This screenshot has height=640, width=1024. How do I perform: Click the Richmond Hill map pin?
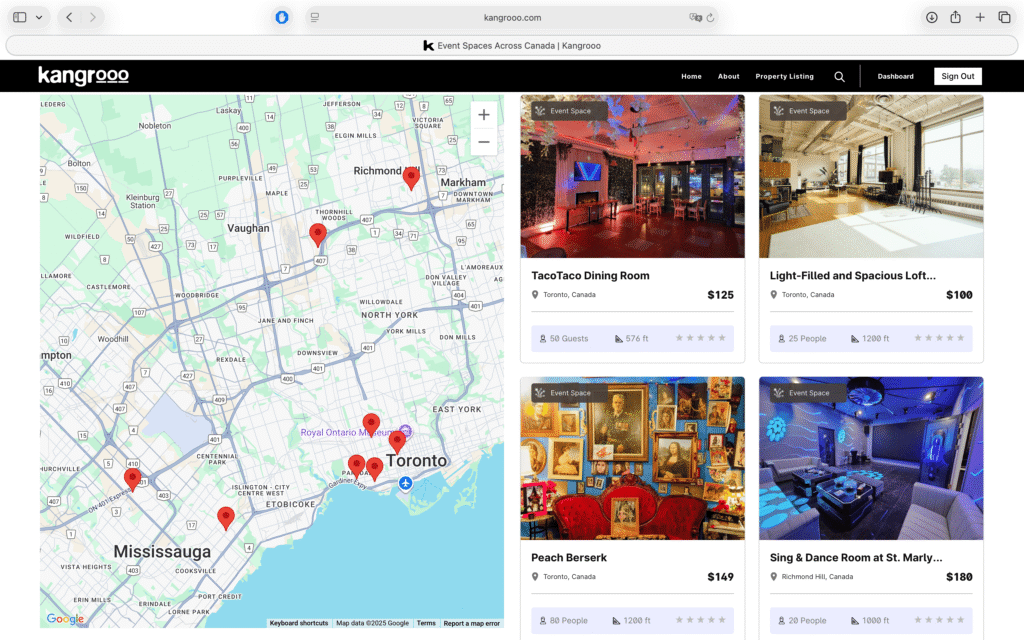(x=411, y=178)
